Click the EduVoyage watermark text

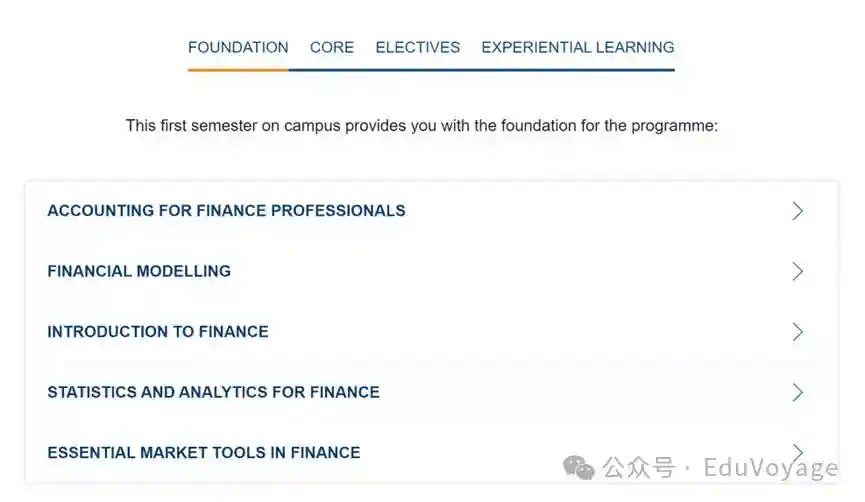point(770,468)
